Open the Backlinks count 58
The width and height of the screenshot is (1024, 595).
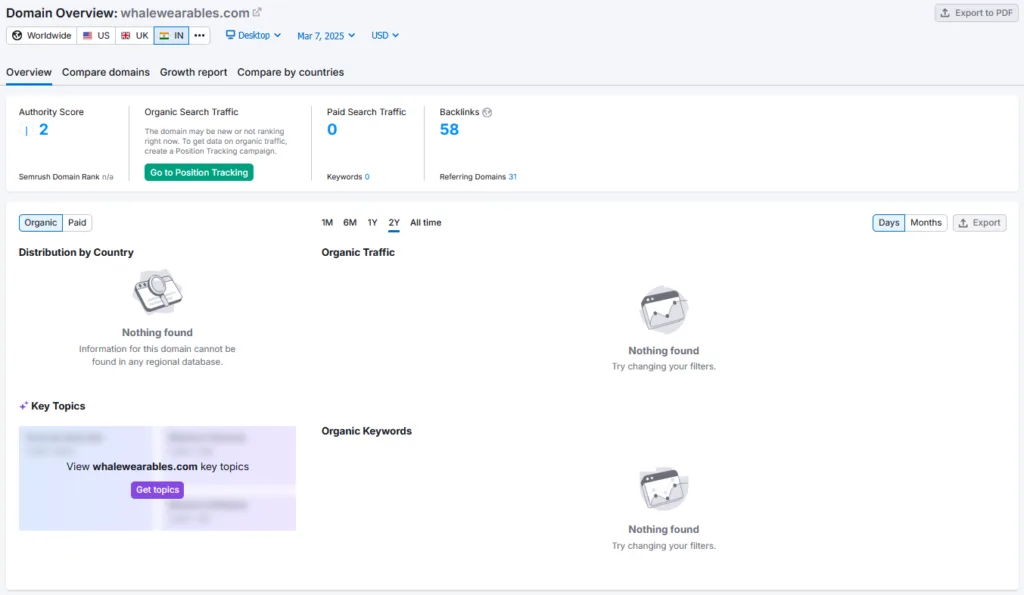449,130
